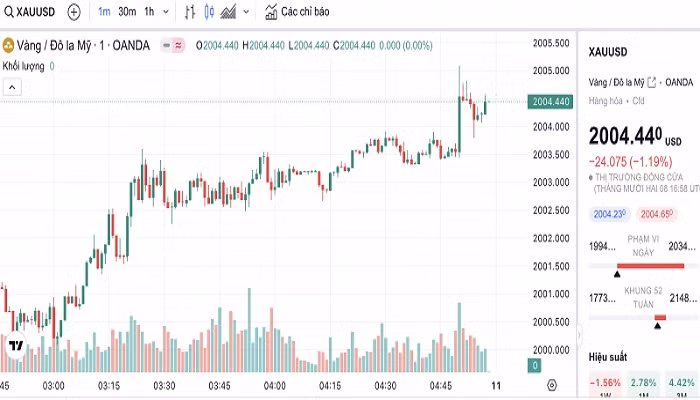Viewport: 700px width, 400px height.
Task: Collapse the indicator legend with the caret button
Action: (x=12, y=87)
